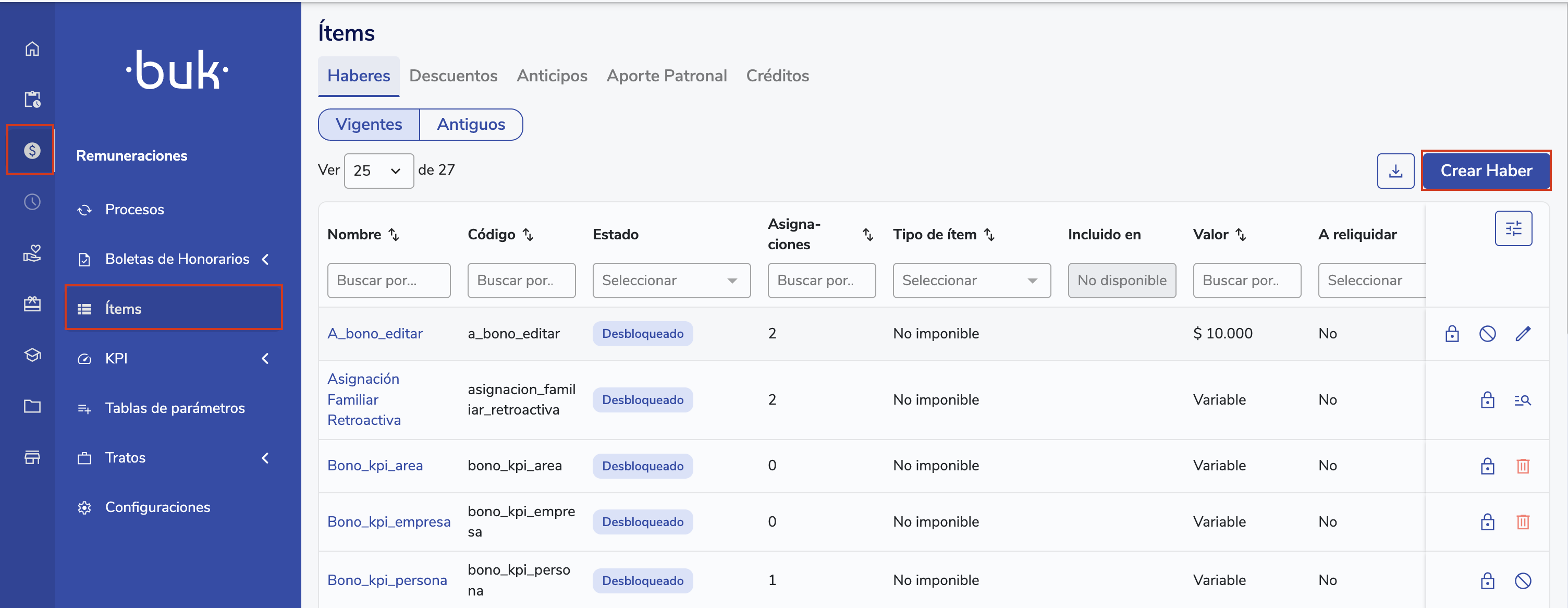Image resolution: width=1568 pixels, height=608 pixels.
Task: Open the Estado Seleccionar dropdown filter
Action: (671, 281)
